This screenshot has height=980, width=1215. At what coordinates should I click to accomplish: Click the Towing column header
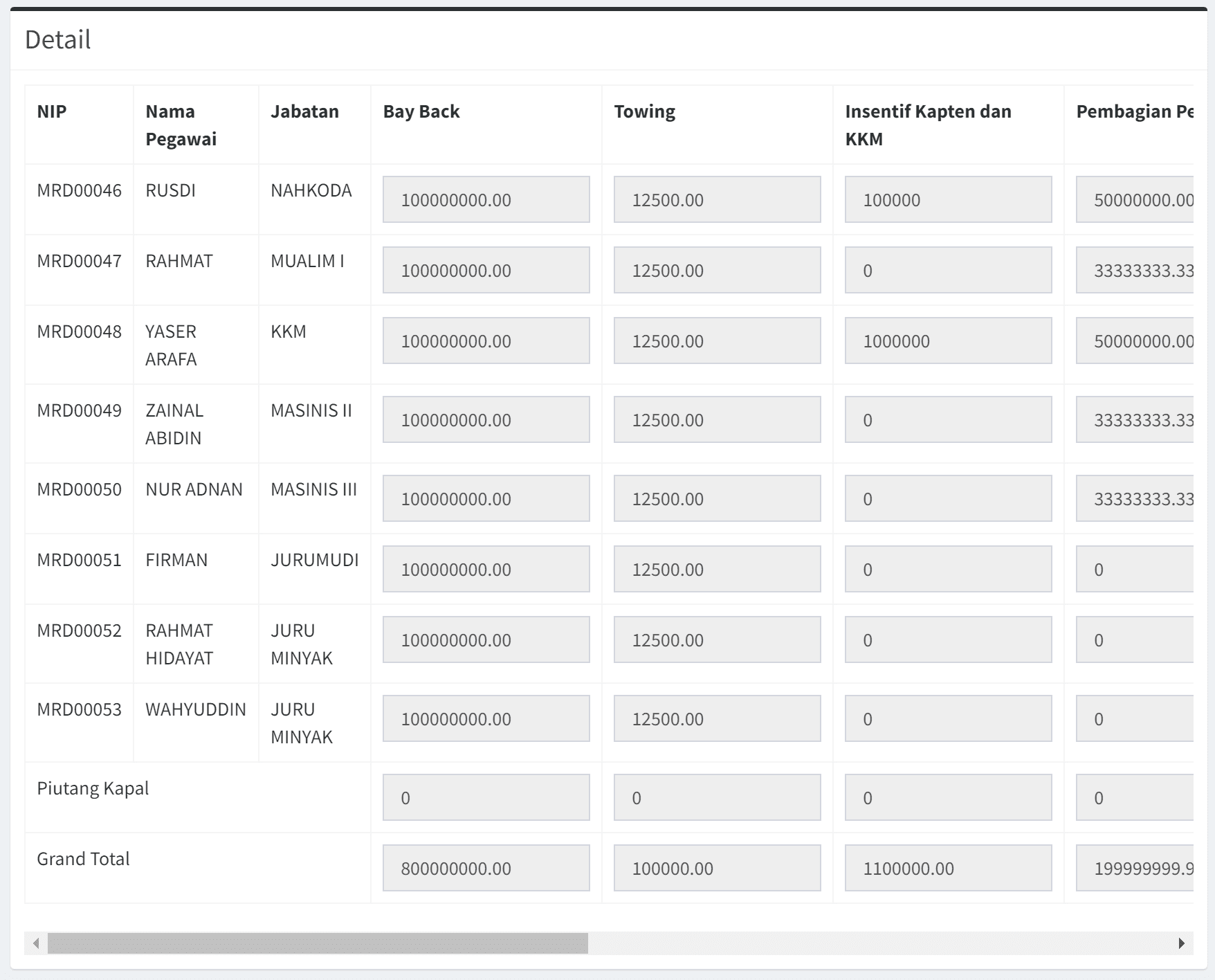tap(644, 111)
